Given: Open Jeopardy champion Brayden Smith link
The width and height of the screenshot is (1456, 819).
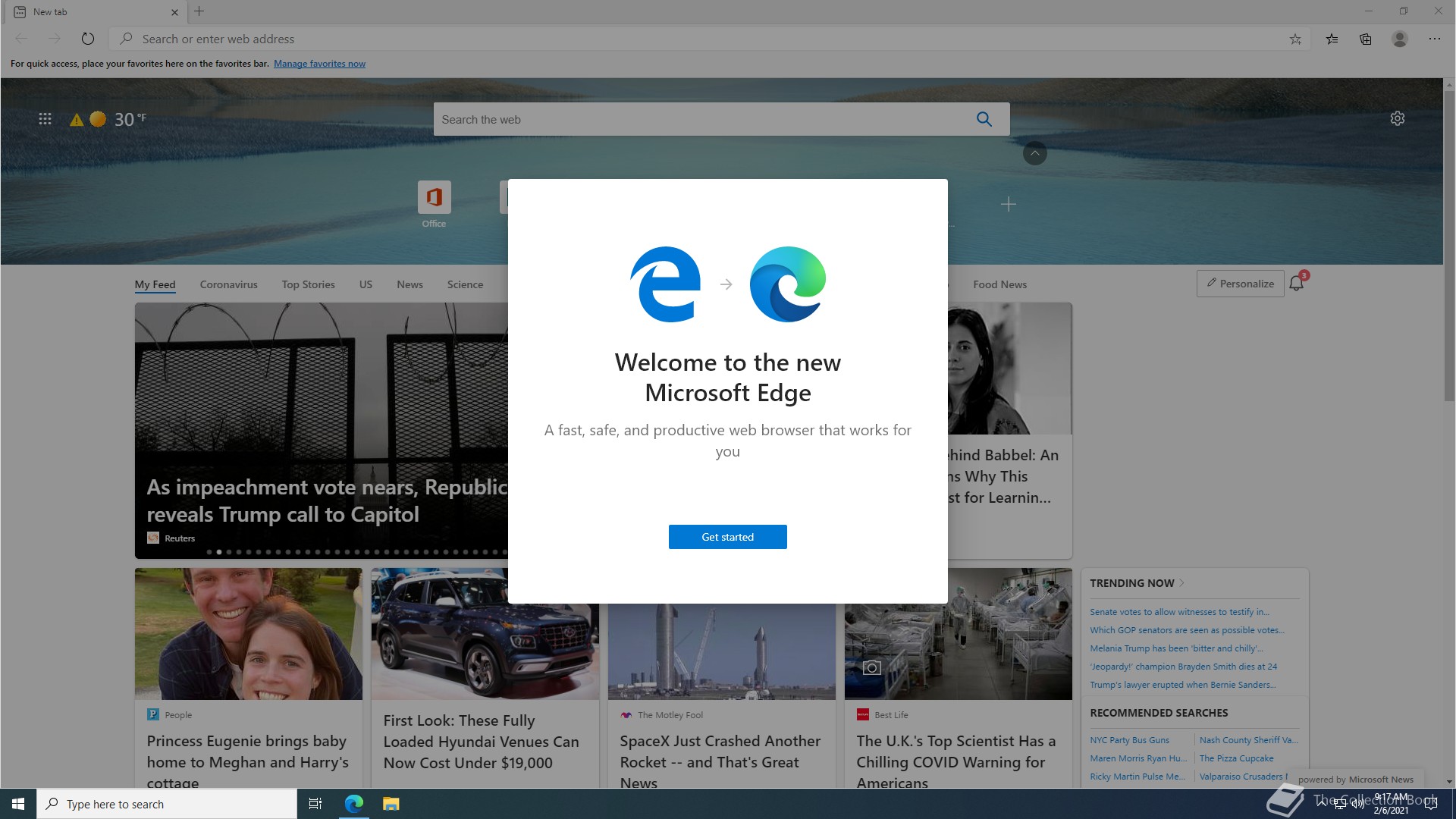Looking at the screenshot, I should coord(1183,667).
